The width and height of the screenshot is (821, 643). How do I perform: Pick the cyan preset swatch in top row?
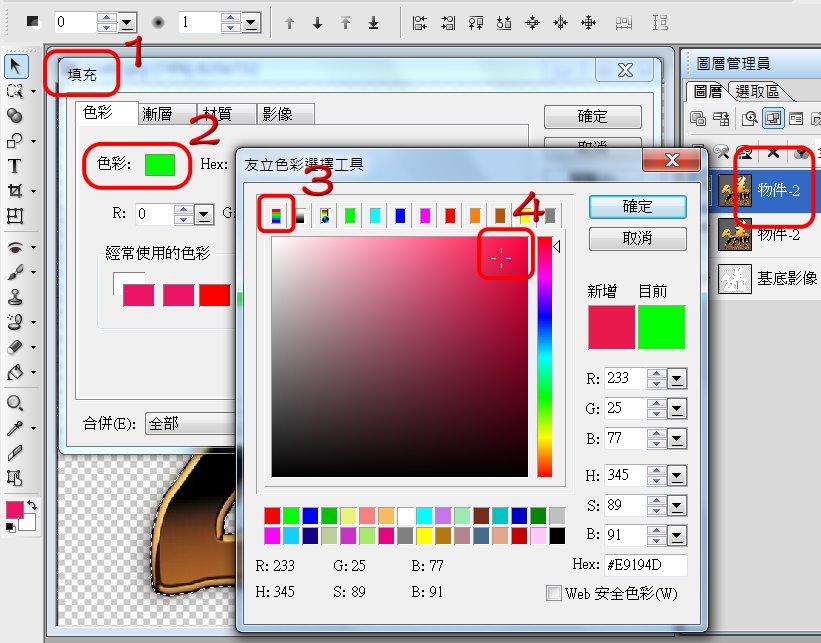pyautogui.click(x=375, y=215)
